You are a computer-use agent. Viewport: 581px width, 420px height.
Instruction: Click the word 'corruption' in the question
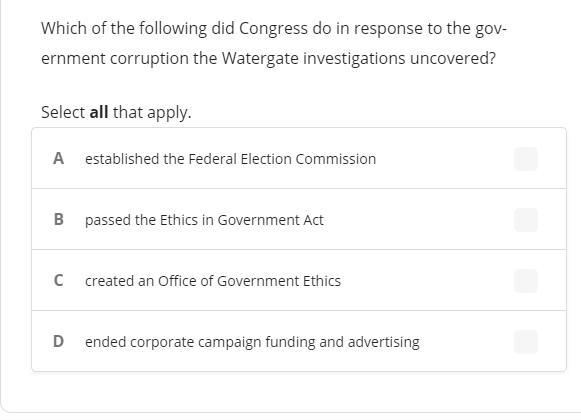149,59
